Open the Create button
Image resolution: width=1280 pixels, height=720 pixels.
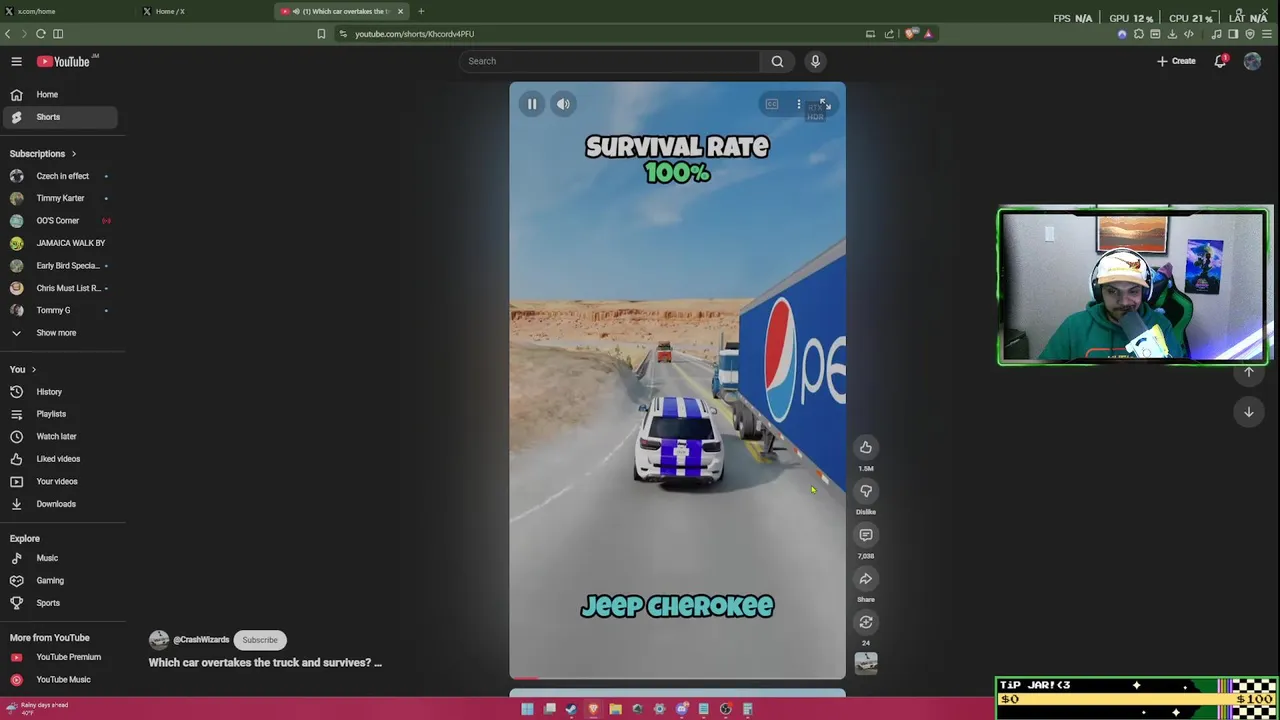1176,61
